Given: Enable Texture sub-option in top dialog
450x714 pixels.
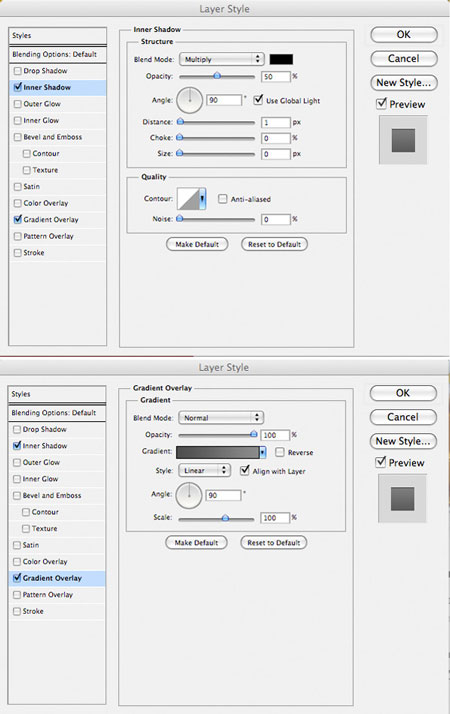Looking at the screenshot, I should (x=26, y=170).
